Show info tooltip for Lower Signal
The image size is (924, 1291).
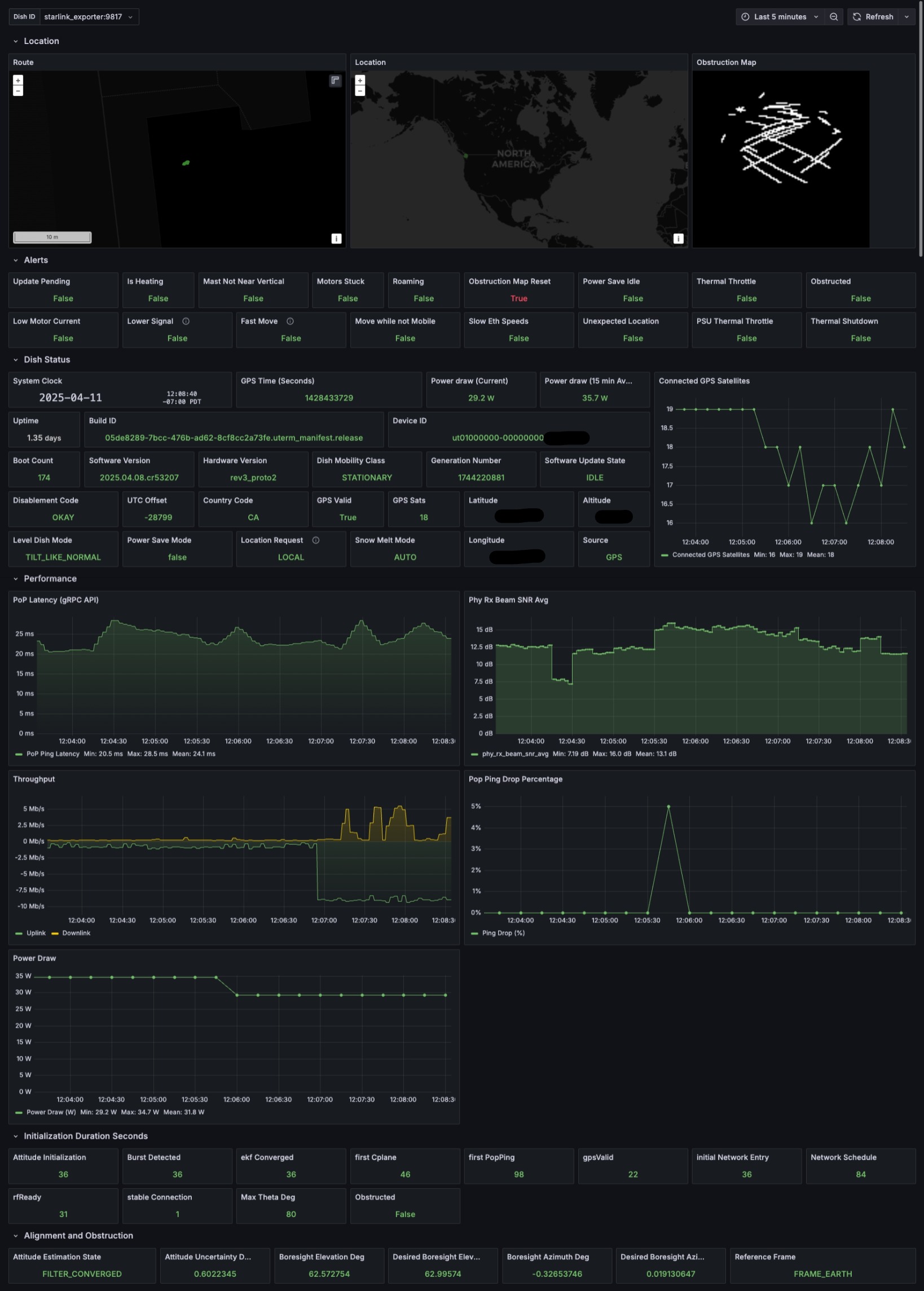point(186,321)
